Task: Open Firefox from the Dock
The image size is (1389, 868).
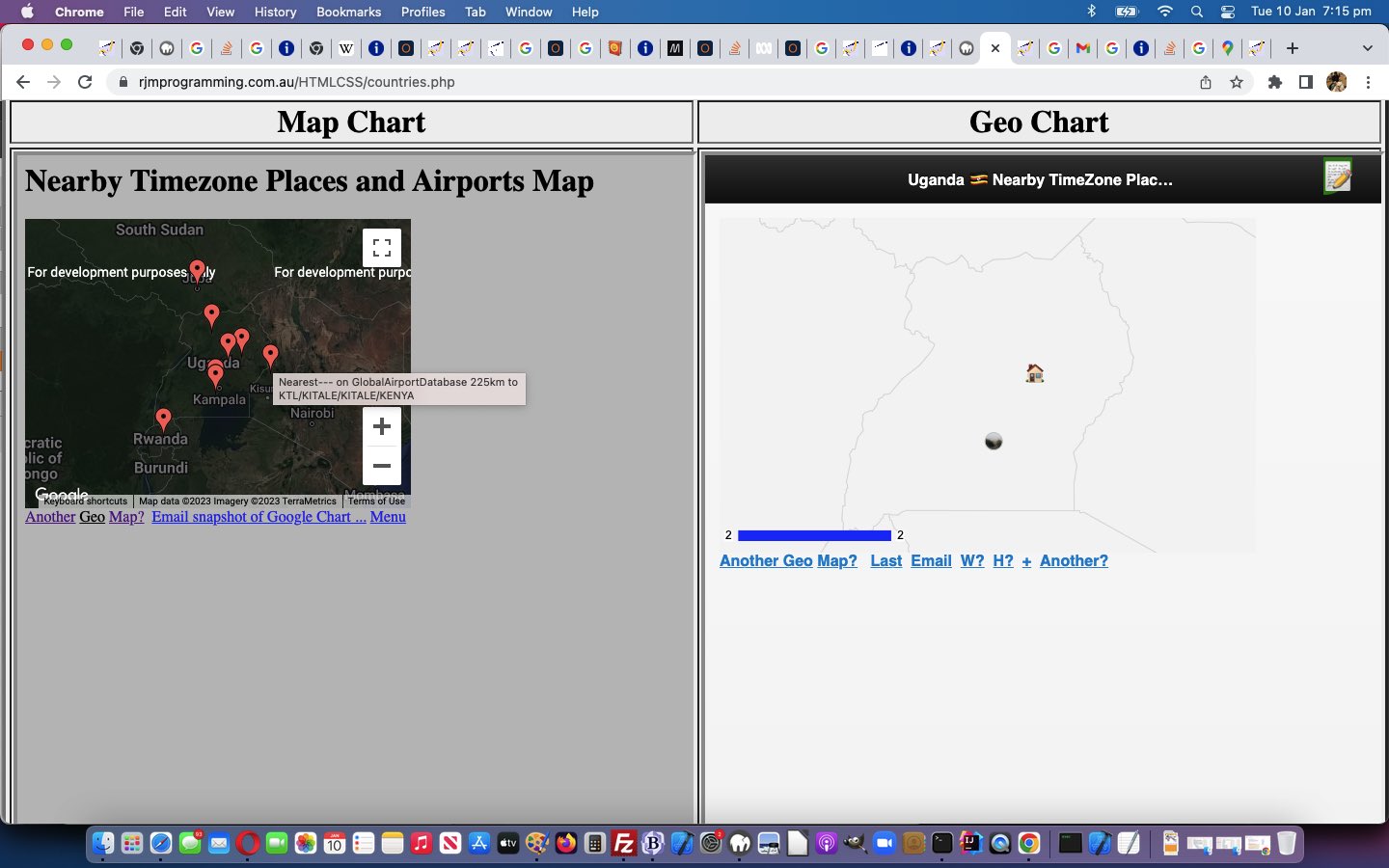Action: point(566,844)
